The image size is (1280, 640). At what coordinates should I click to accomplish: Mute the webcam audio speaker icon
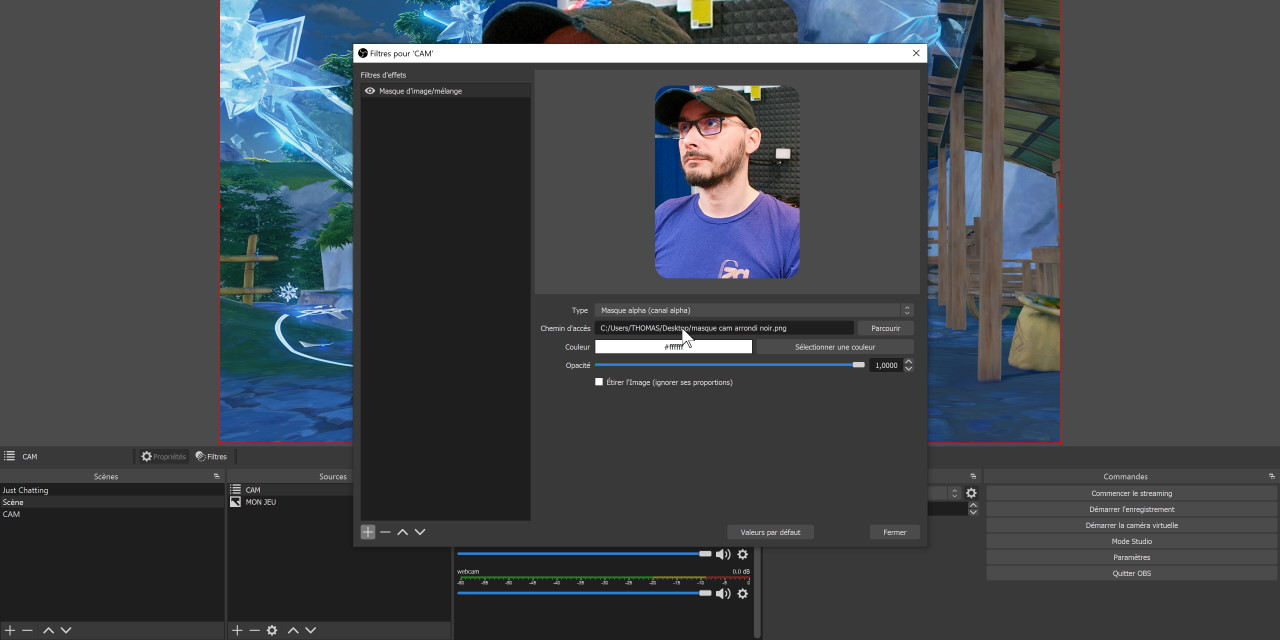click(x=723, y=594)
